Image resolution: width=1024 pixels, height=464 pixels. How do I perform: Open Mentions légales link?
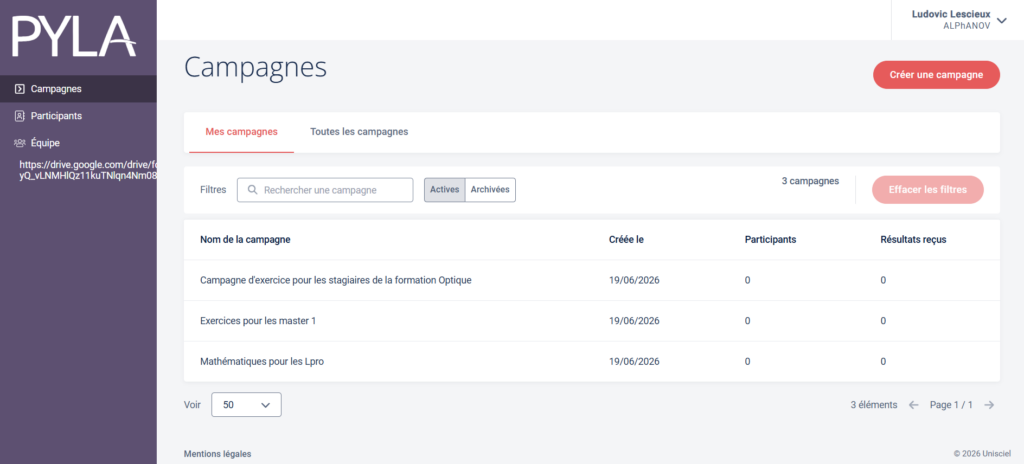click(x=217, y=454)
